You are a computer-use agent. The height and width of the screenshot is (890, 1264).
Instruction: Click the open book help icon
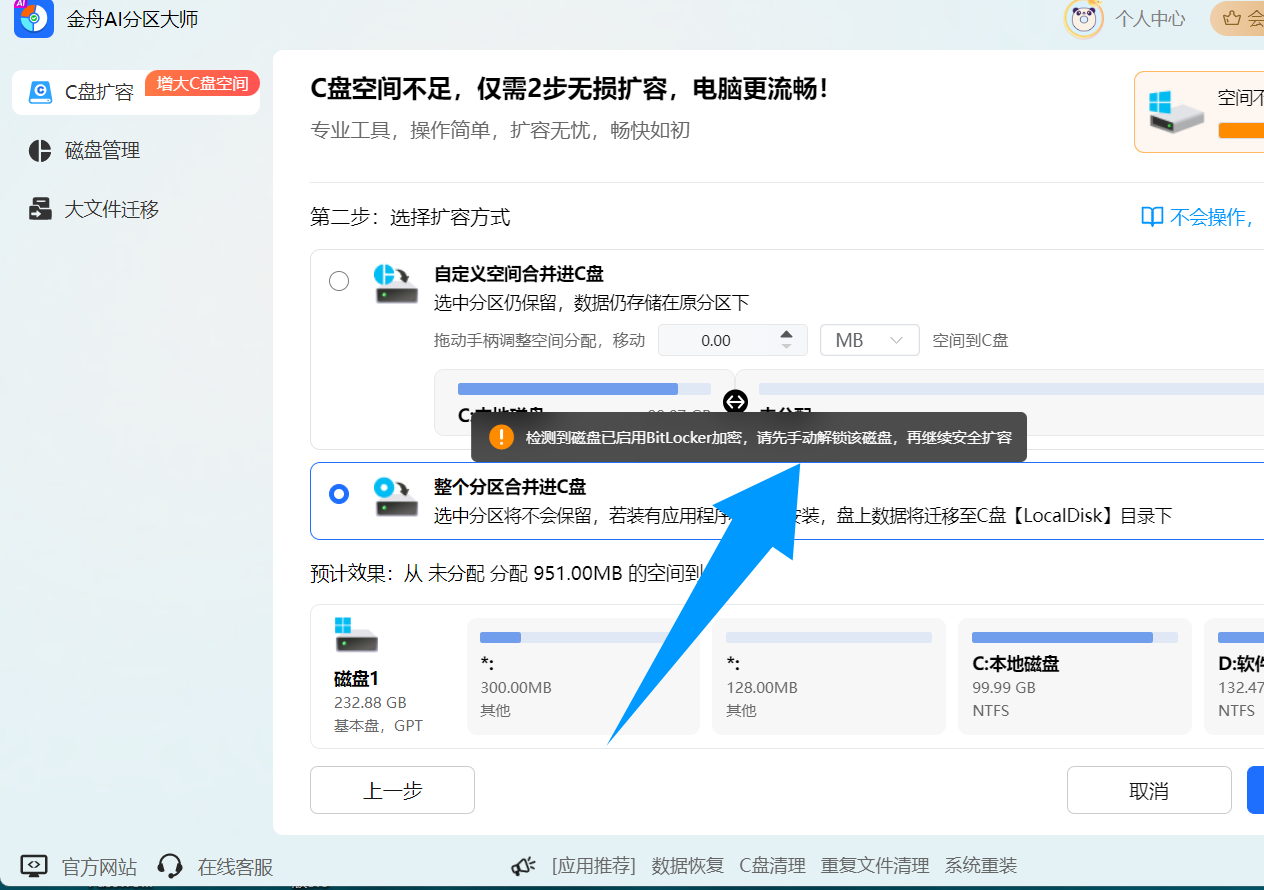click(x=1152, y=217)
